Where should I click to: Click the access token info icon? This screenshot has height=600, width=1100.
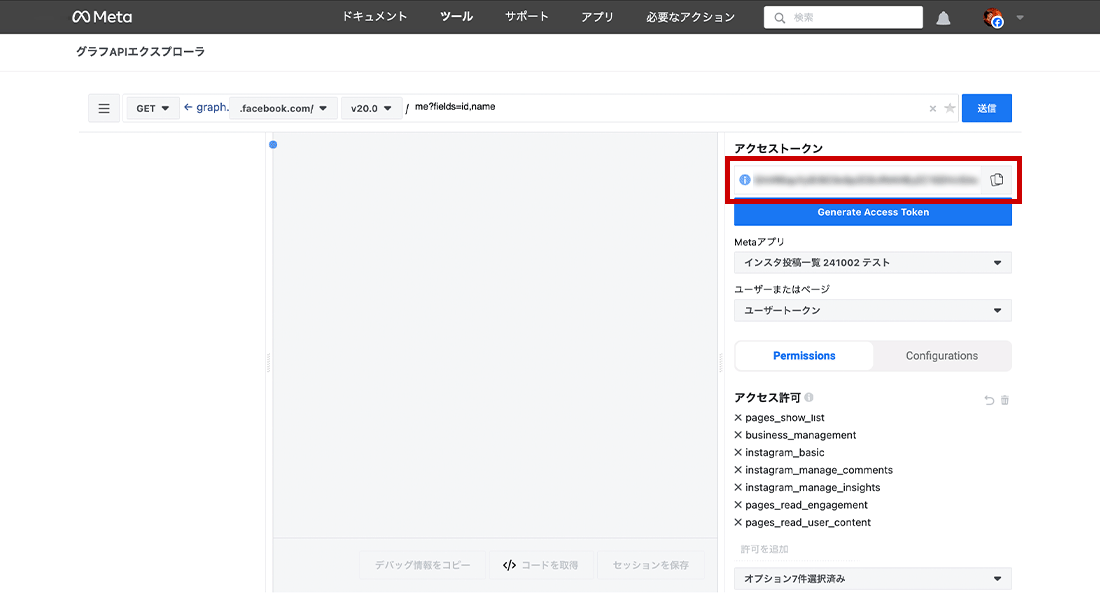coord(745,180)
